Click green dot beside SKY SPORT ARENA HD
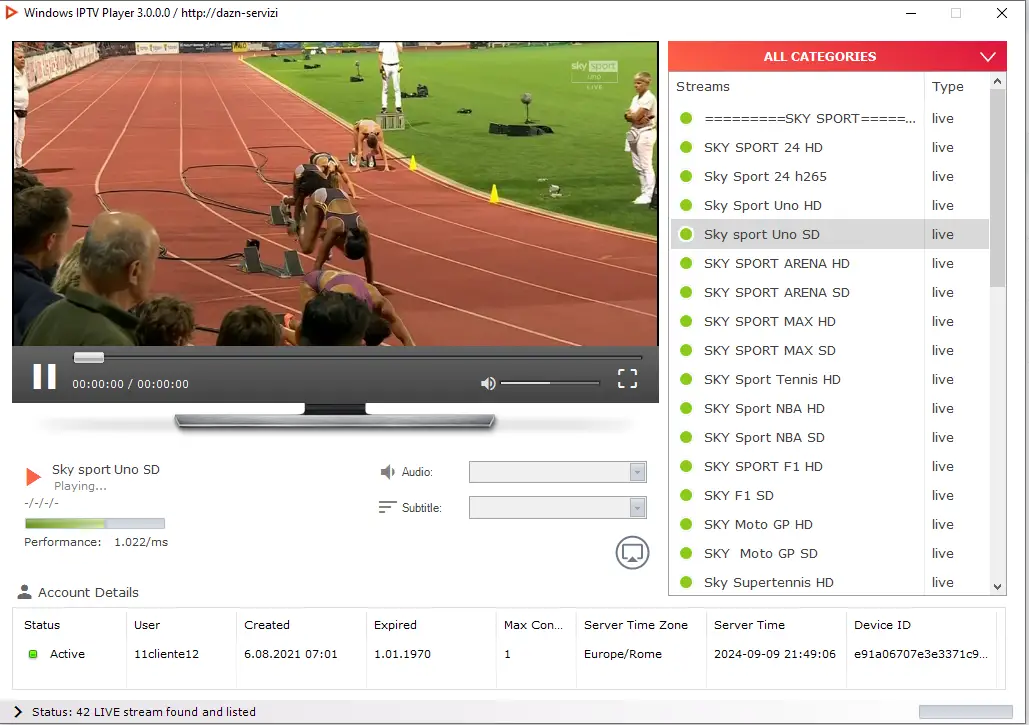Image resolution: width=1029 pixels, height=725 pixels. [x=686, y=263]
